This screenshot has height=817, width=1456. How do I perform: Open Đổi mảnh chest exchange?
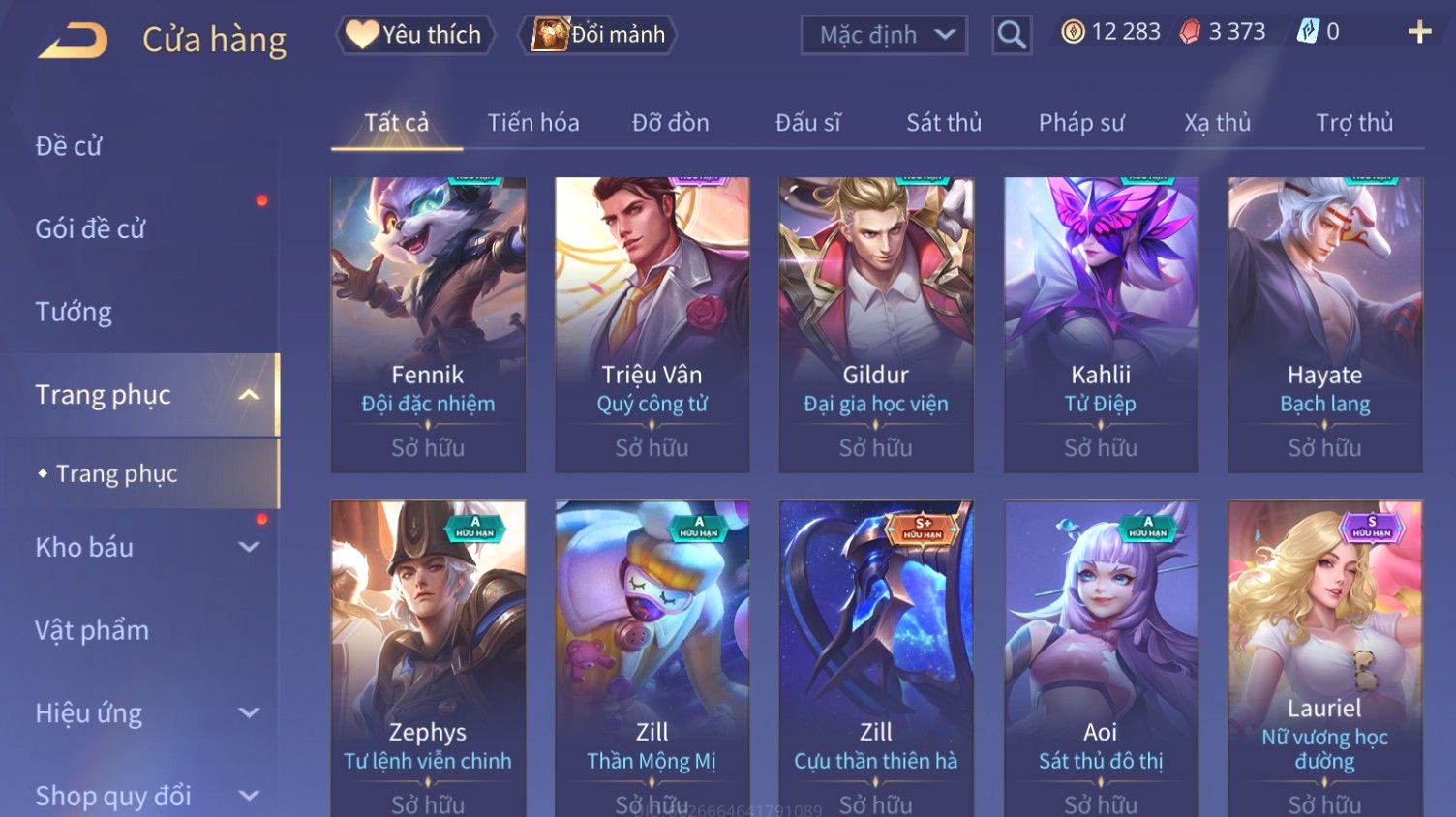point(598,35)
